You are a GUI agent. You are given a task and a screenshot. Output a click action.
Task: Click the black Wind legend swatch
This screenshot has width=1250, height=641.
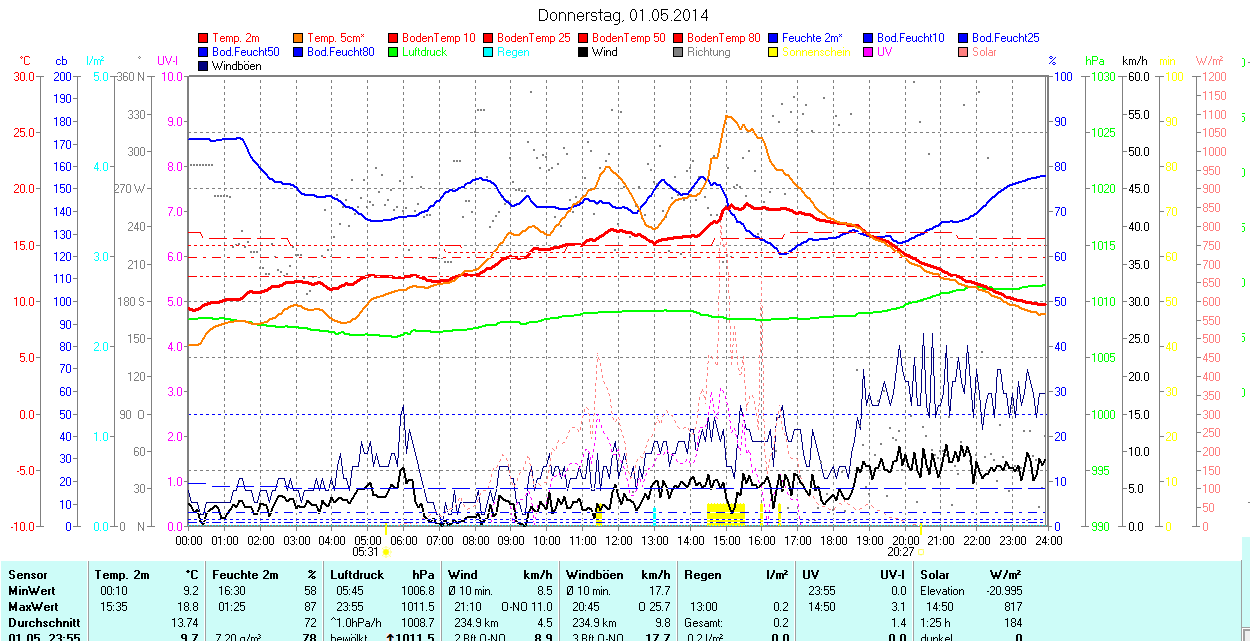tap(583, 52)
